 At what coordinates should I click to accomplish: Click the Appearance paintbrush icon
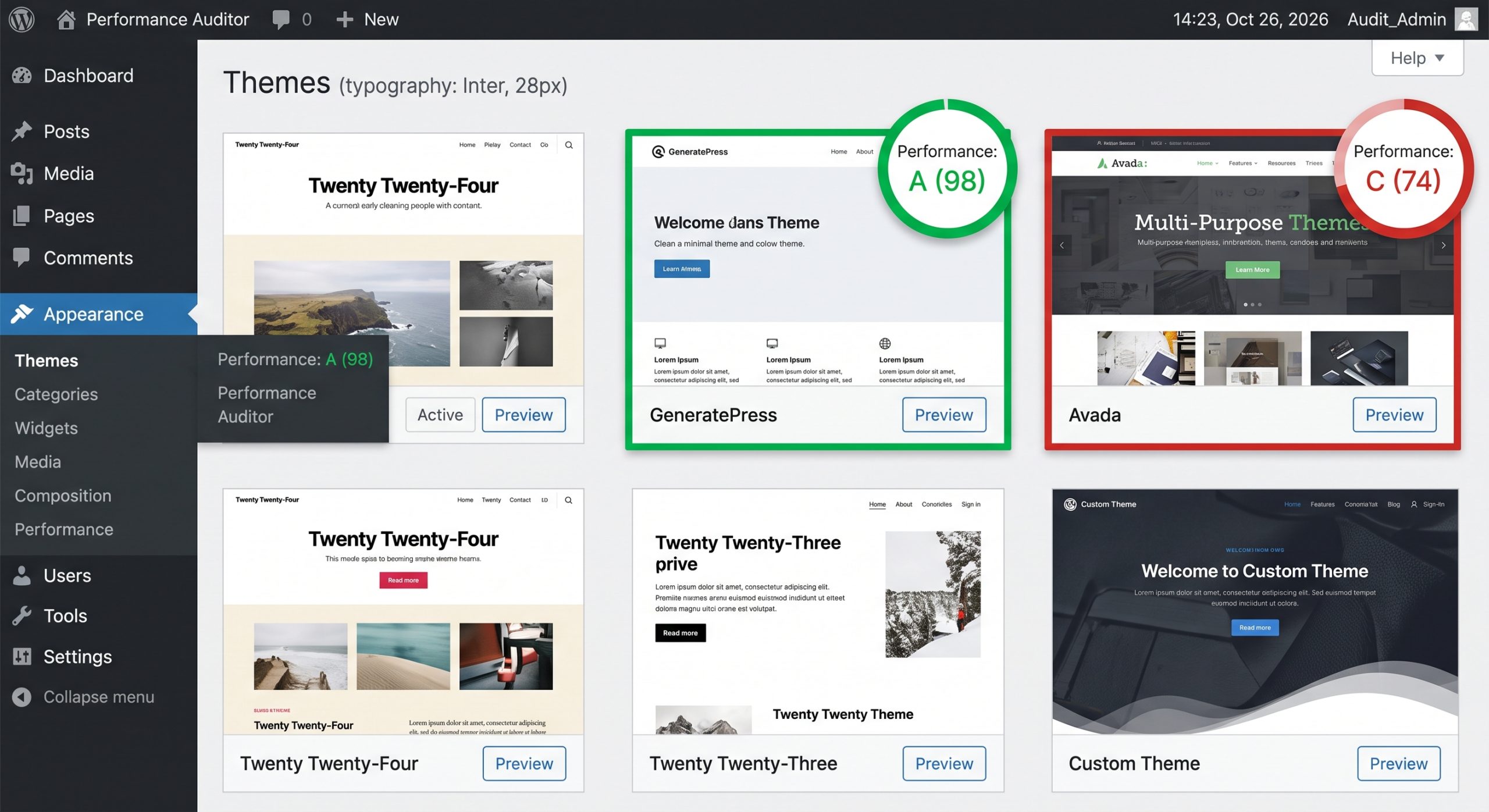pyautogui.click(x=22, y=314)
